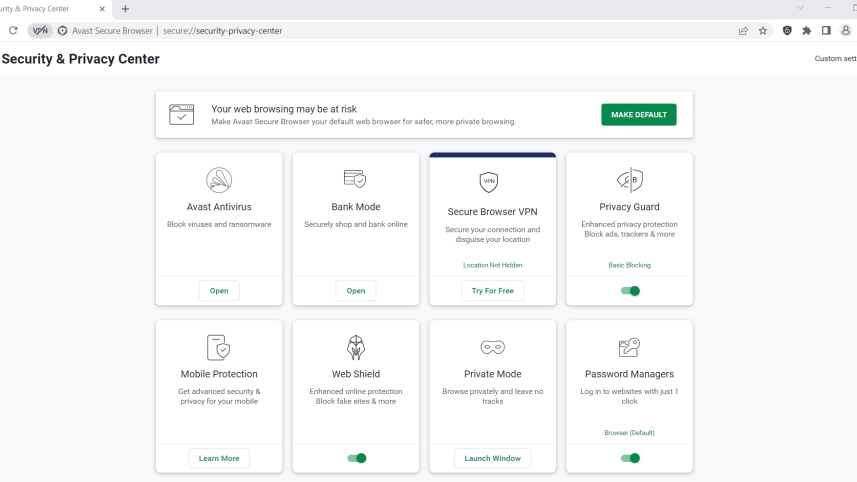857x482 pixels.
Task: Click the Browser (Default) status text
Action: pos(630,432)
